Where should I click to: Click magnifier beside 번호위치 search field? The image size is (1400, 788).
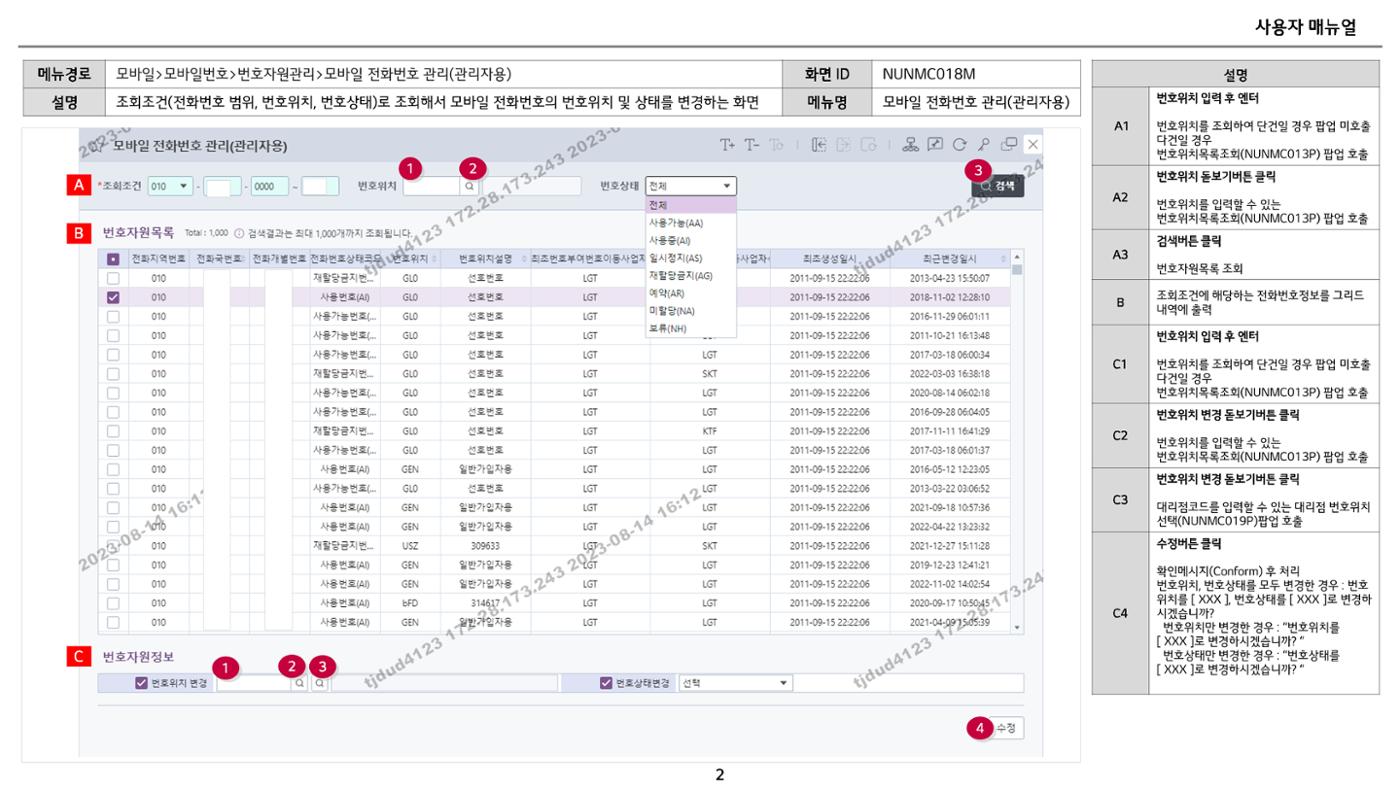470,186
